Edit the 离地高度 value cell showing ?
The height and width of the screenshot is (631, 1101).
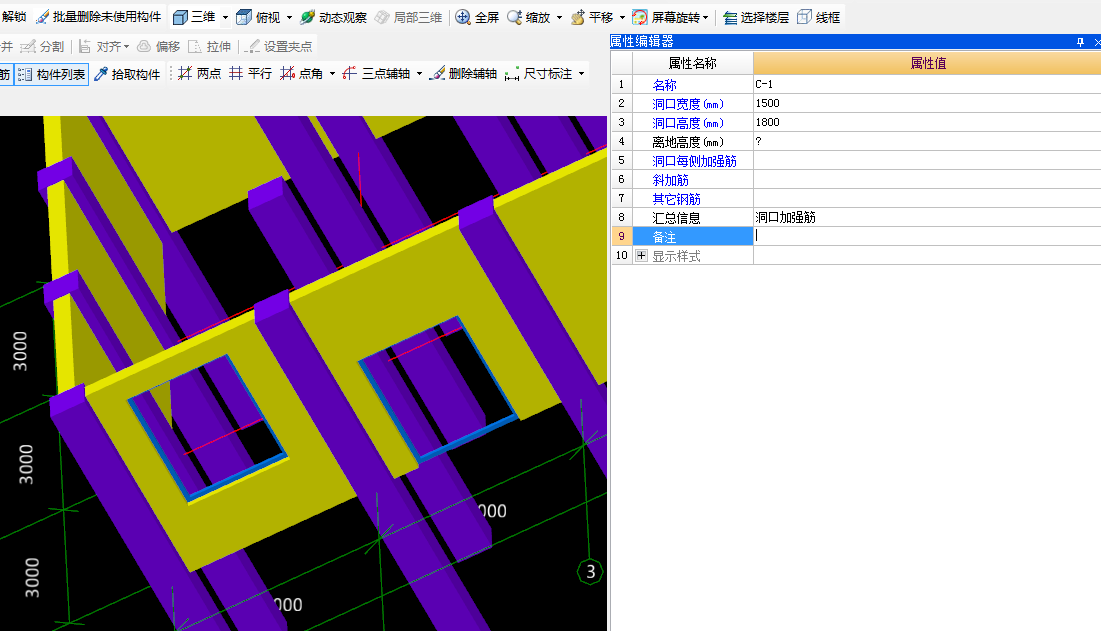tap(927, 141)
